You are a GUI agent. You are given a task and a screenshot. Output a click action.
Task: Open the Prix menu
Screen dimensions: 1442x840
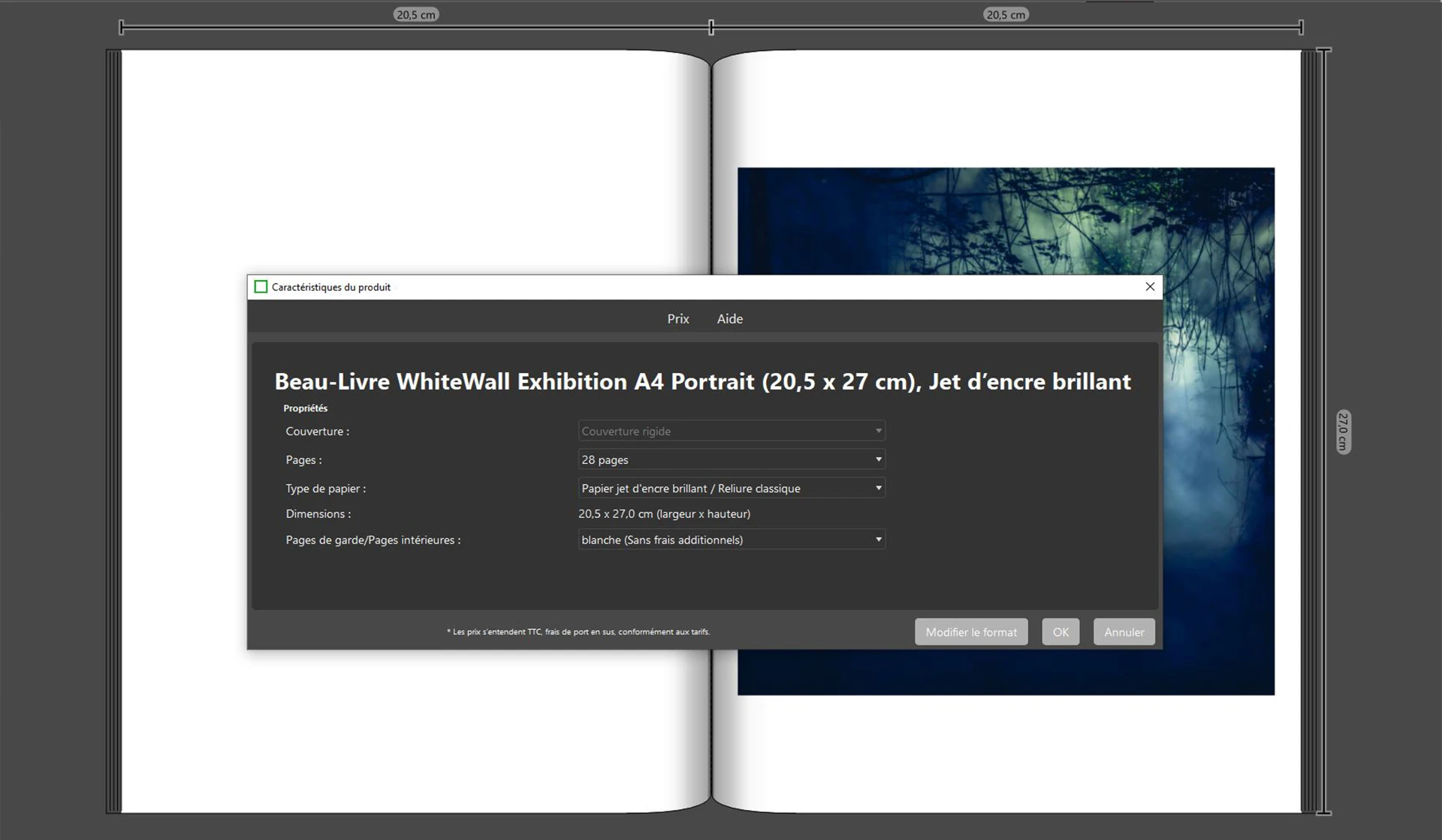point(677,319)
